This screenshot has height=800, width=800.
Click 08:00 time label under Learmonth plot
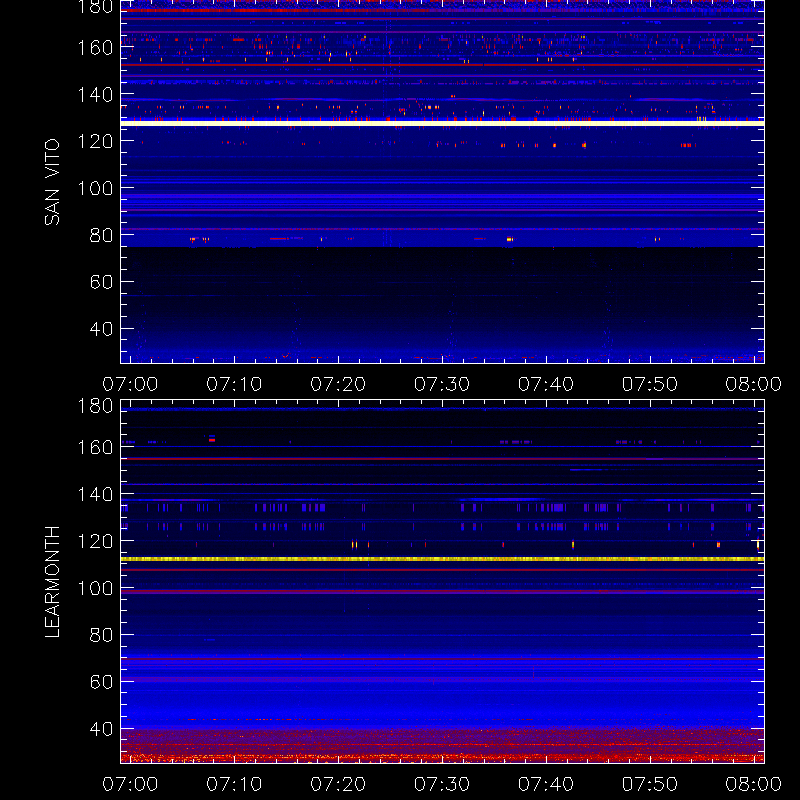(x=754, y=784)
